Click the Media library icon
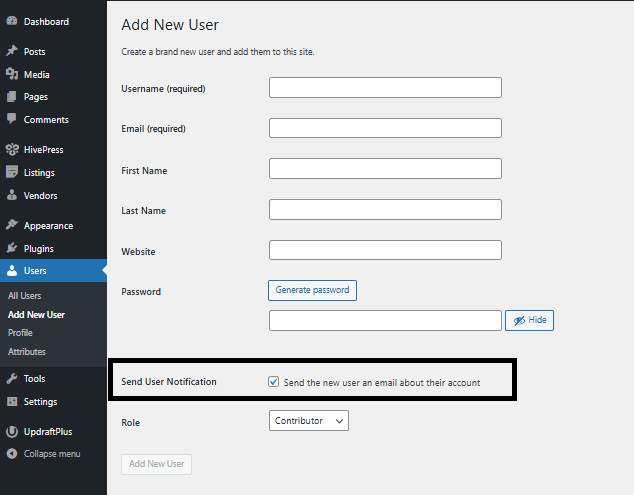The width and height of the screenshot is (634, 495). pos(12,74)
